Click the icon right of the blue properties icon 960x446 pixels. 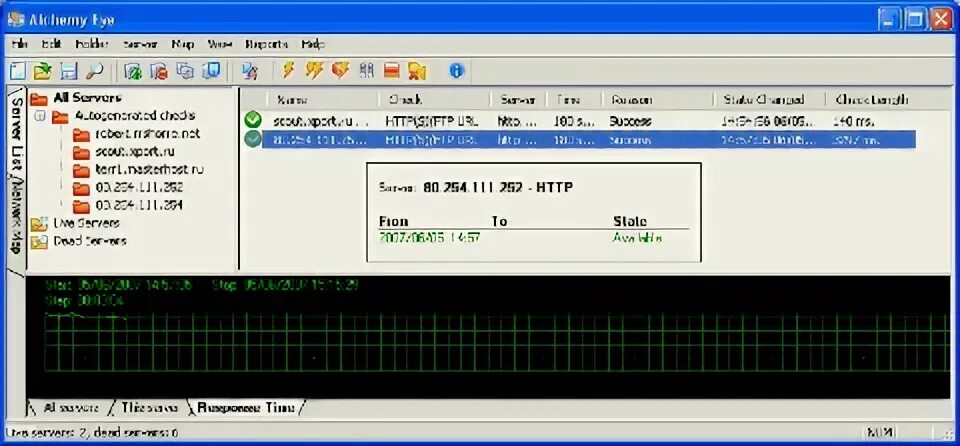coord(249,71)
